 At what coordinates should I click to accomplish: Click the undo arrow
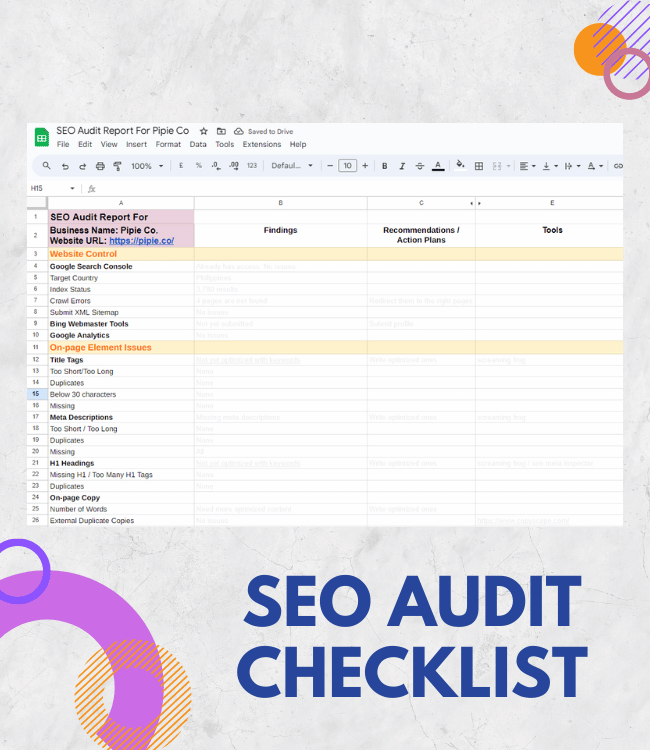pos(65,166)
